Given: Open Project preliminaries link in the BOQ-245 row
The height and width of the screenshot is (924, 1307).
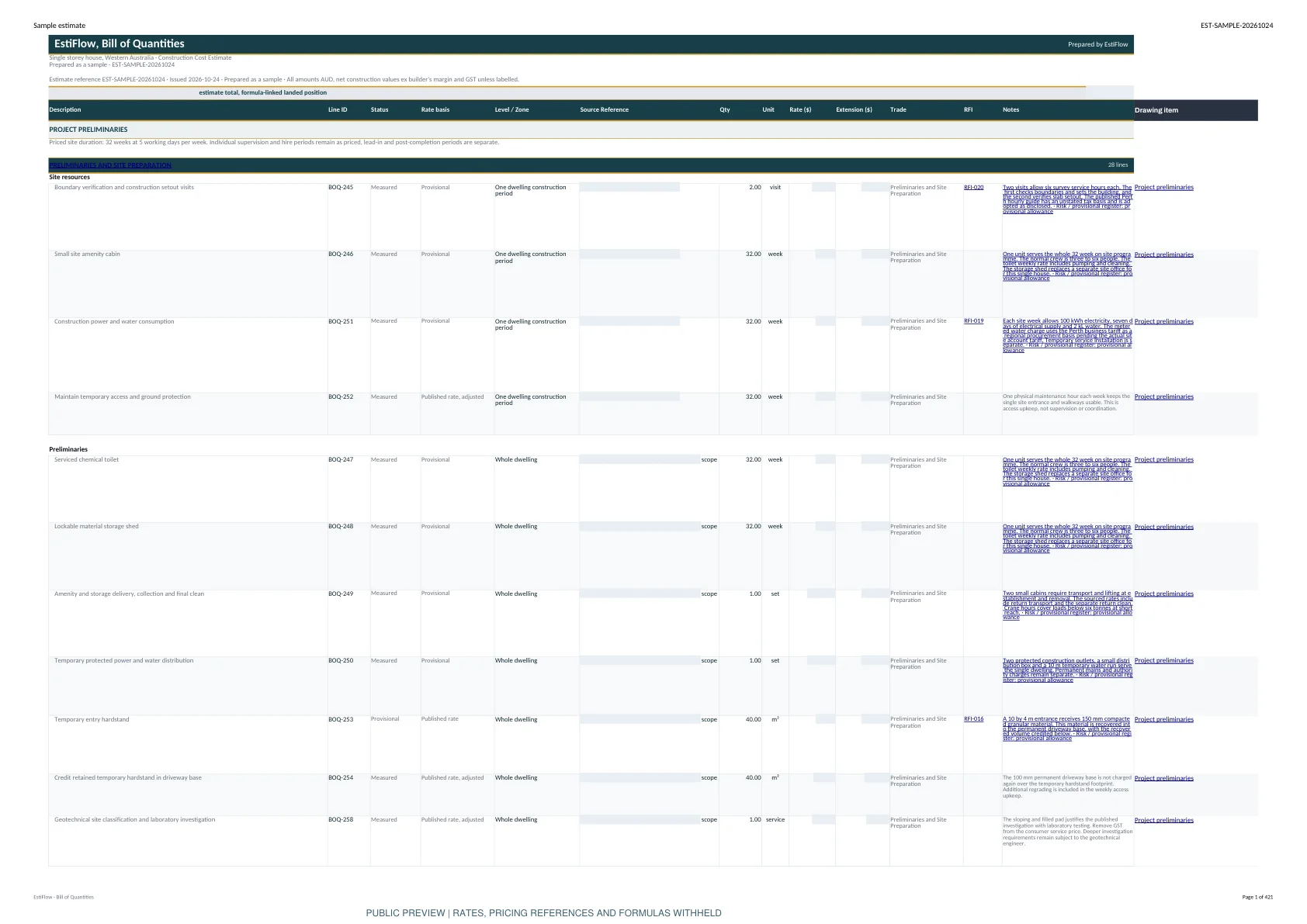Looking at the screenshot, I should [1163, 187].
